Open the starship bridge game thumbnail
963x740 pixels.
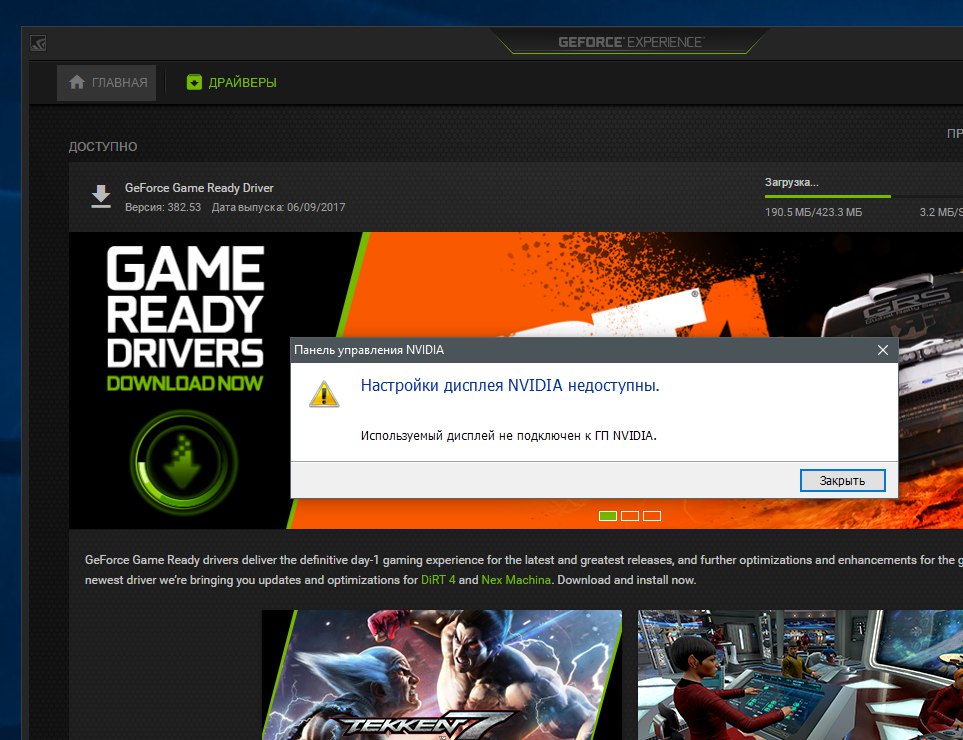pos(800,675)
